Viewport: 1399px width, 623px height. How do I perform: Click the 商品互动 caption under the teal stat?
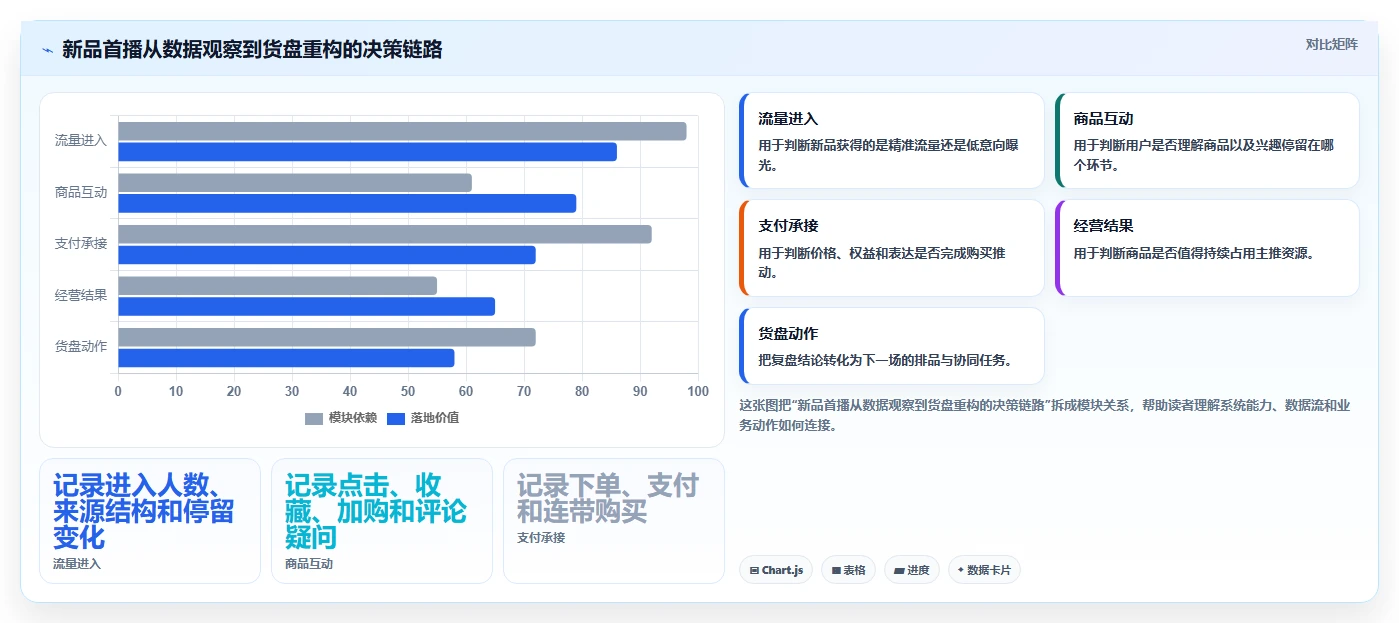click(309, 564)
